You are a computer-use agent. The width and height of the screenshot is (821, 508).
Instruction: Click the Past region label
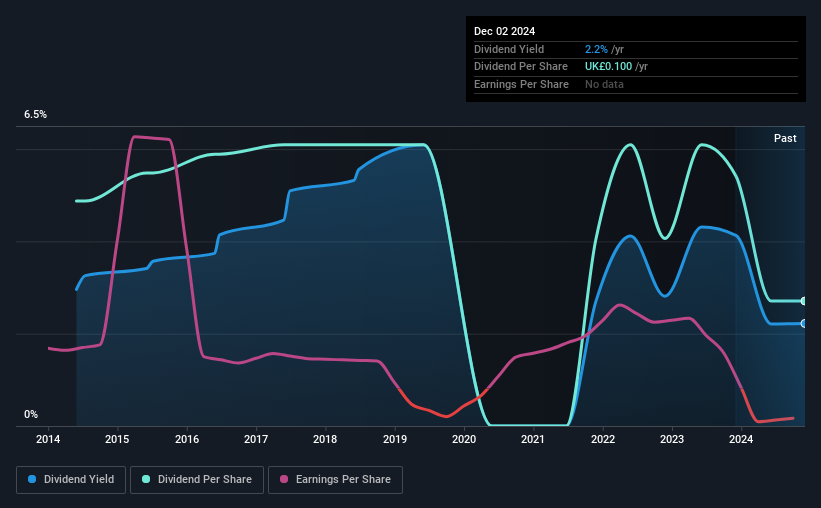[x=785, y=138]
